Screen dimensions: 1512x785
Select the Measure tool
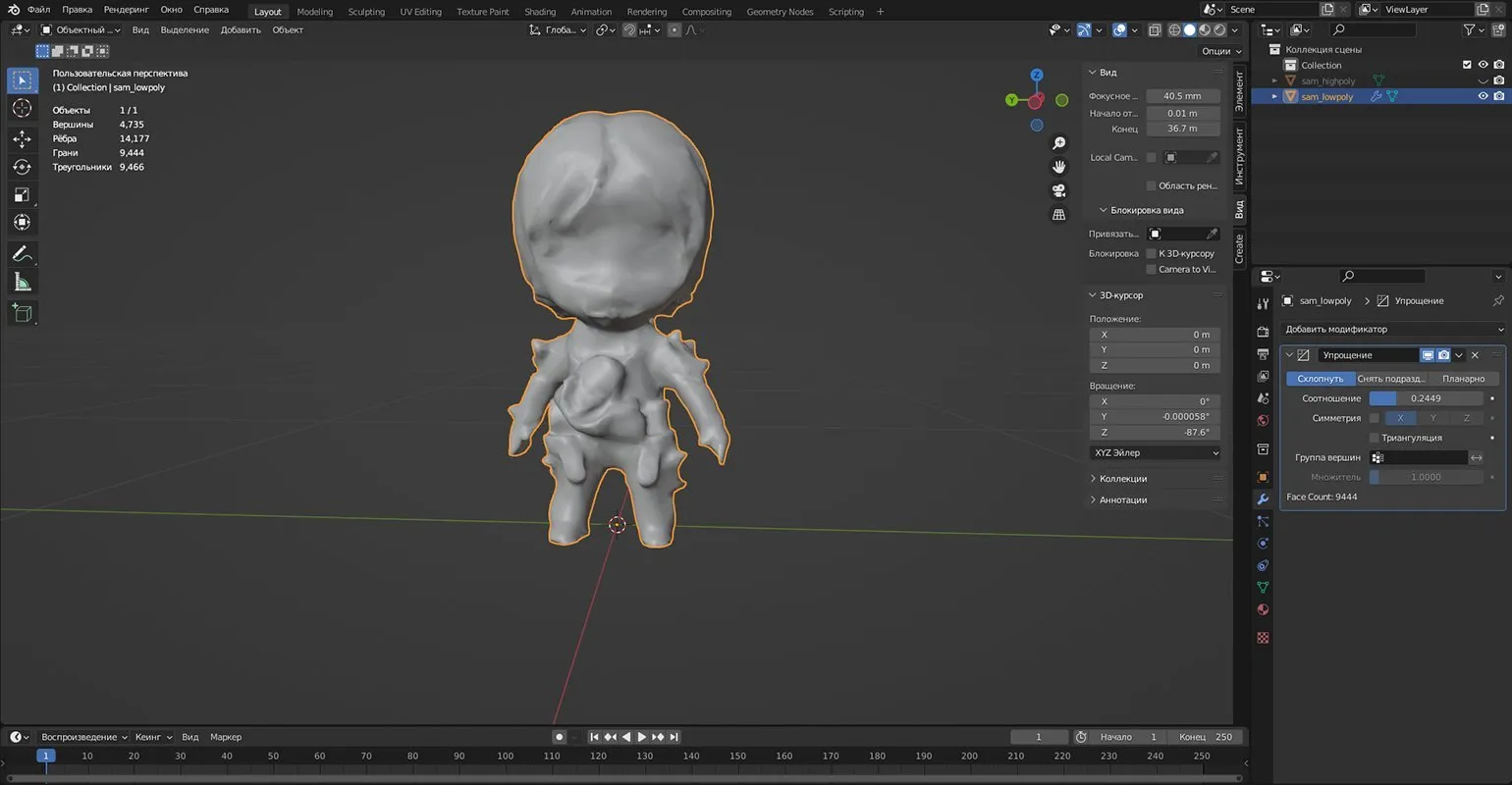click(22, 283)
